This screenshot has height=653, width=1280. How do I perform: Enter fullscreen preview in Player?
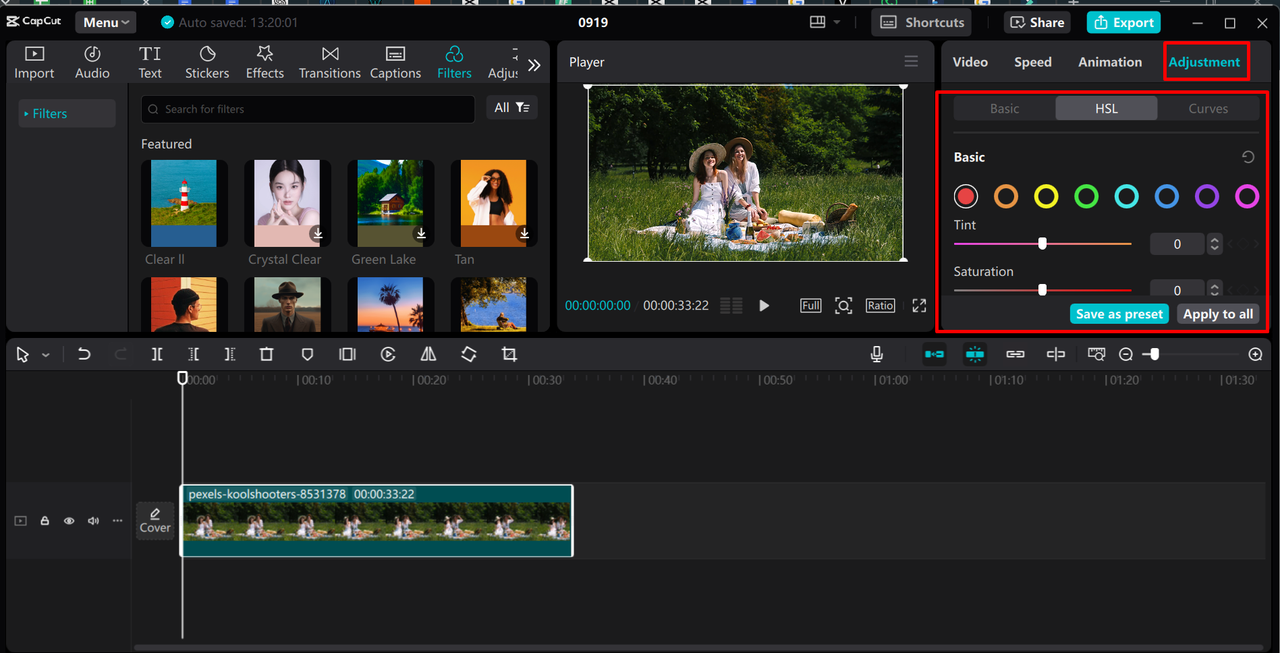point(919,305)
